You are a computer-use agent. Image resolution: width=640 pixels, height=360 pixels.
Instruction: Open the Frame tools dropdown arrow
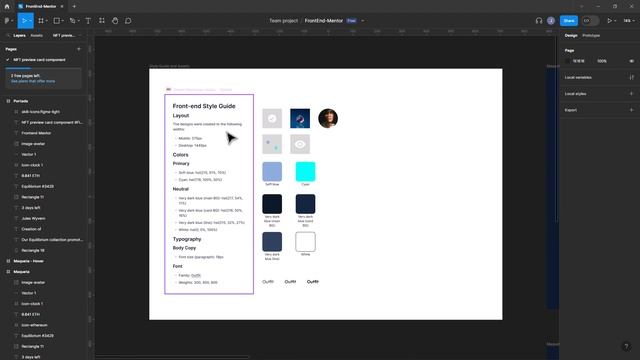tap(47, 21)
